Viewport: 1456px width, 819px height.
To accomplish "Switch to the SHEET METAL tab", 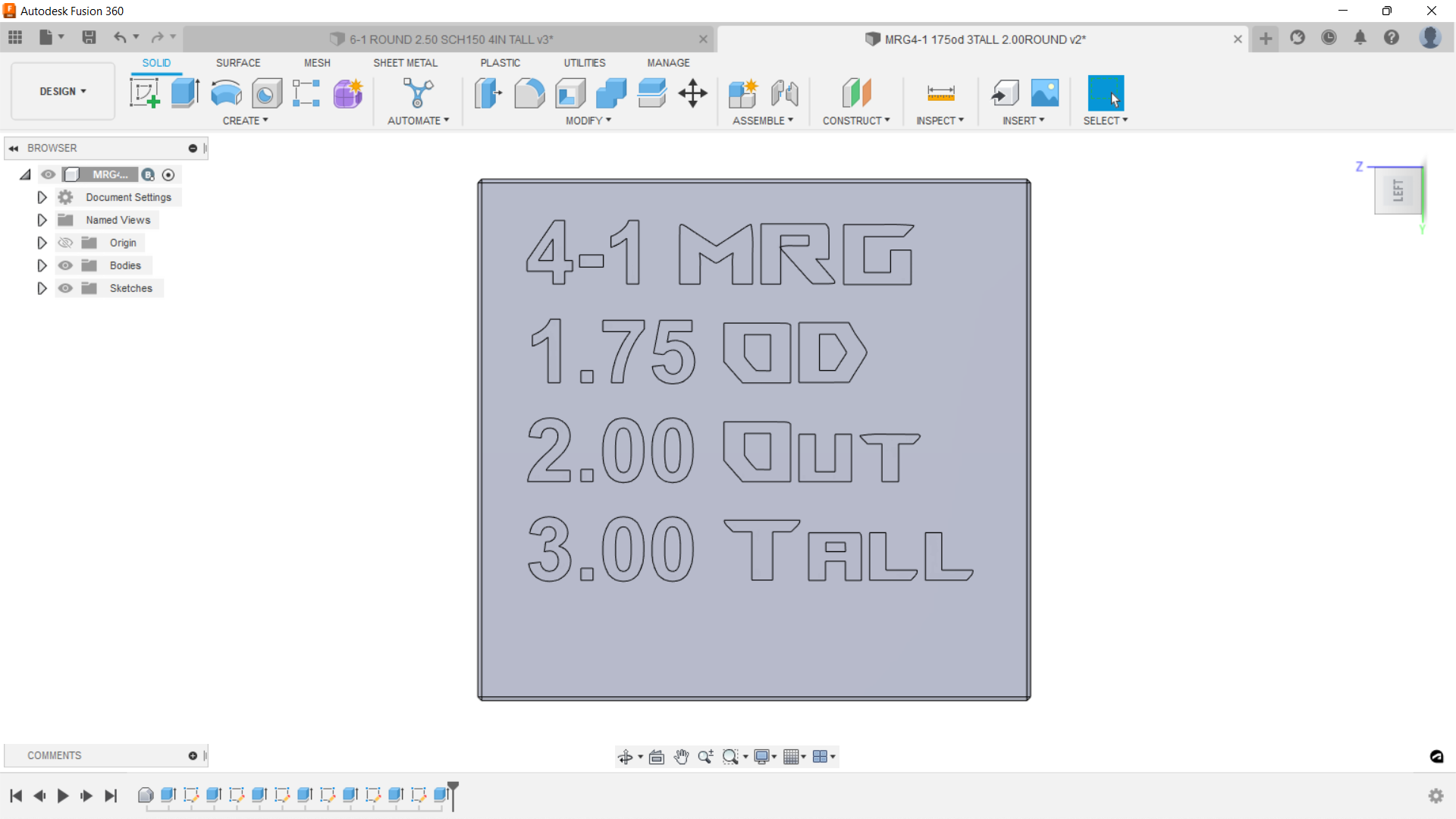I will click(x=405, y=63).
